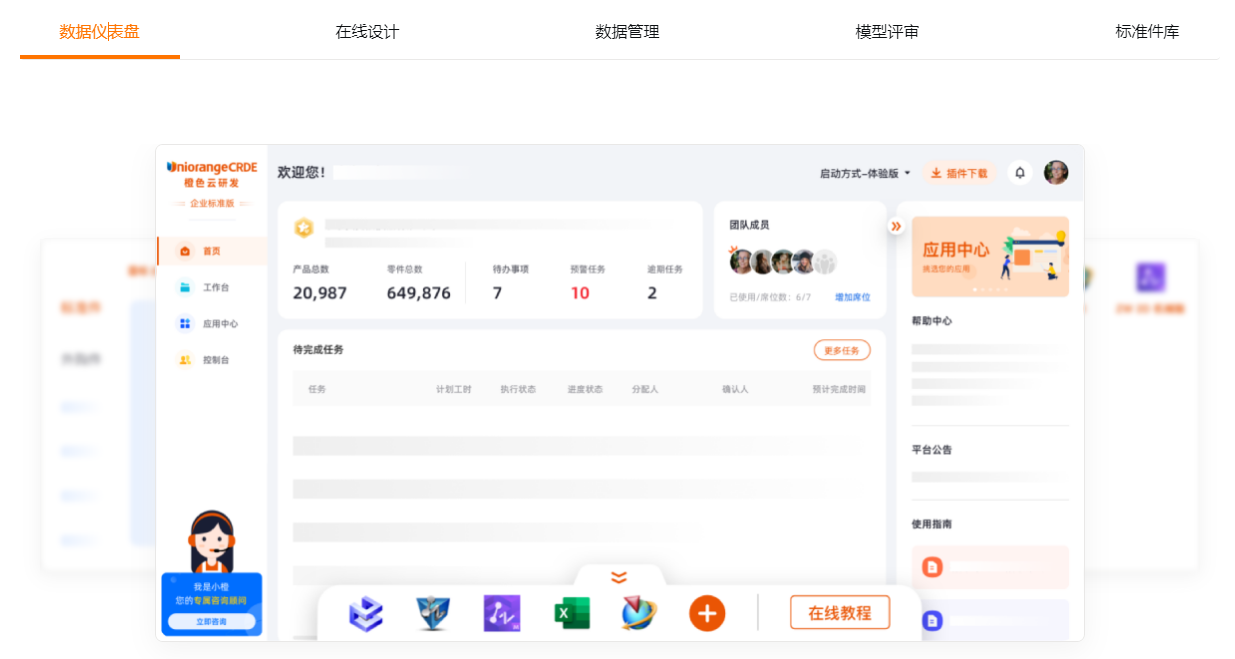
Task: Open the notification bell icon
Action: 1020,172
